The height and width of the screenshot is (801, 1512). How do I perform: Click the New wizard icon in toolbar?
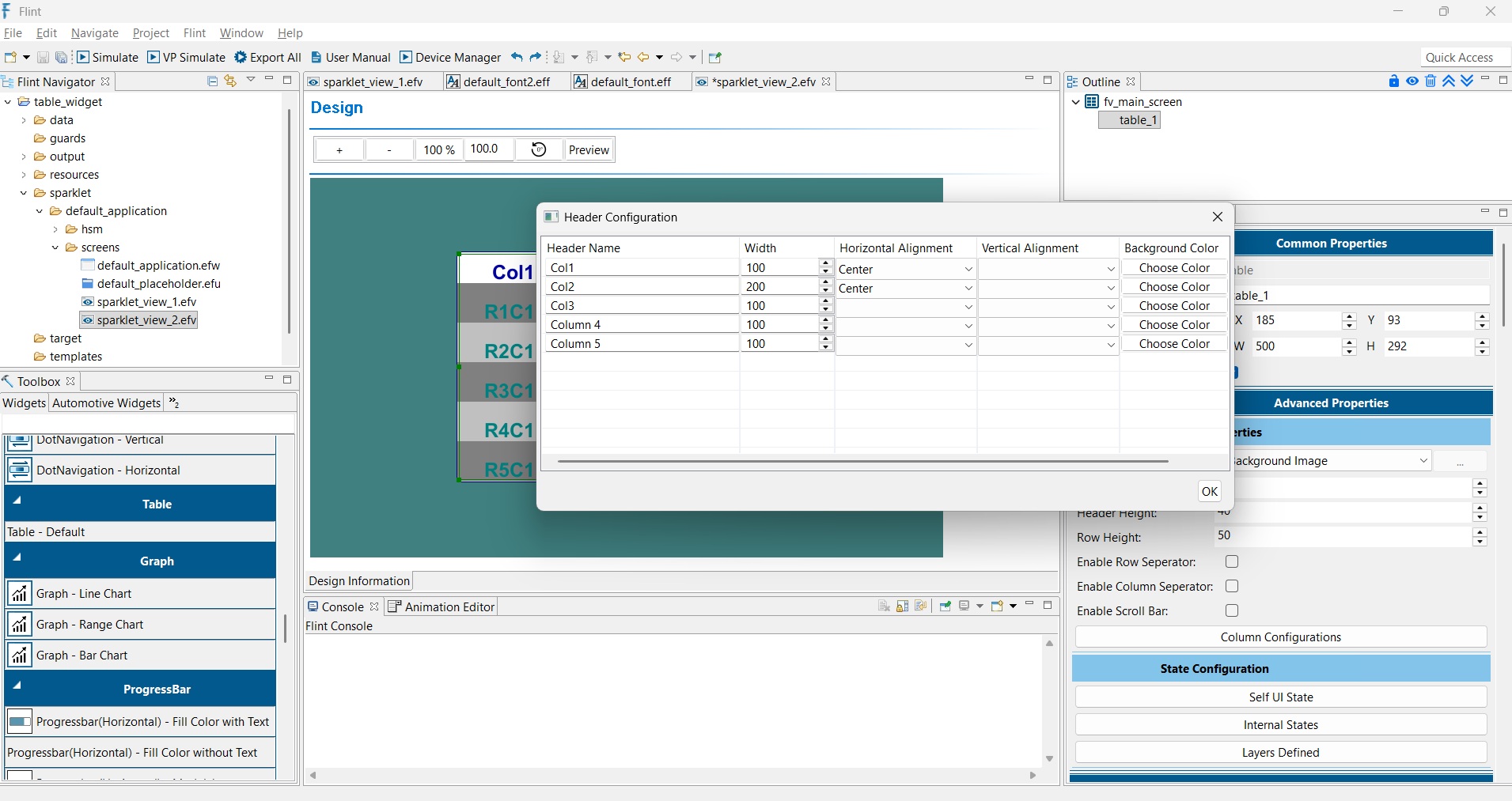pos(11,57)
